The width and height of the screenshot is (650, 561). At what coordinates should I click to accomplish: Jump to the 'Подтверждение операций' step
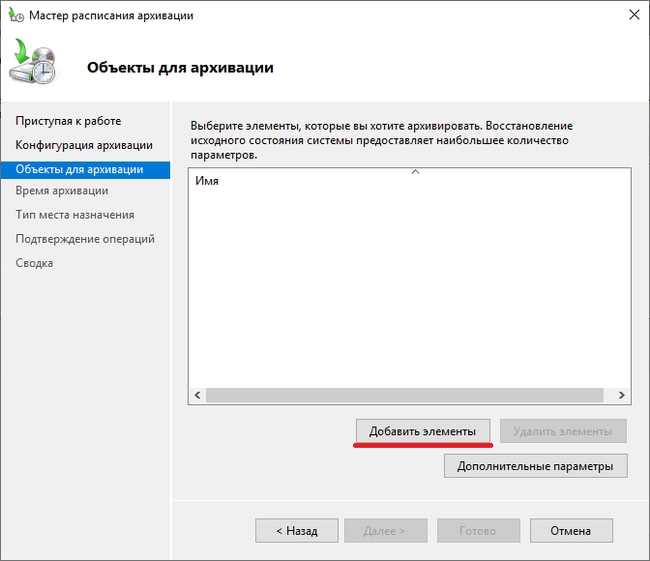85,239
